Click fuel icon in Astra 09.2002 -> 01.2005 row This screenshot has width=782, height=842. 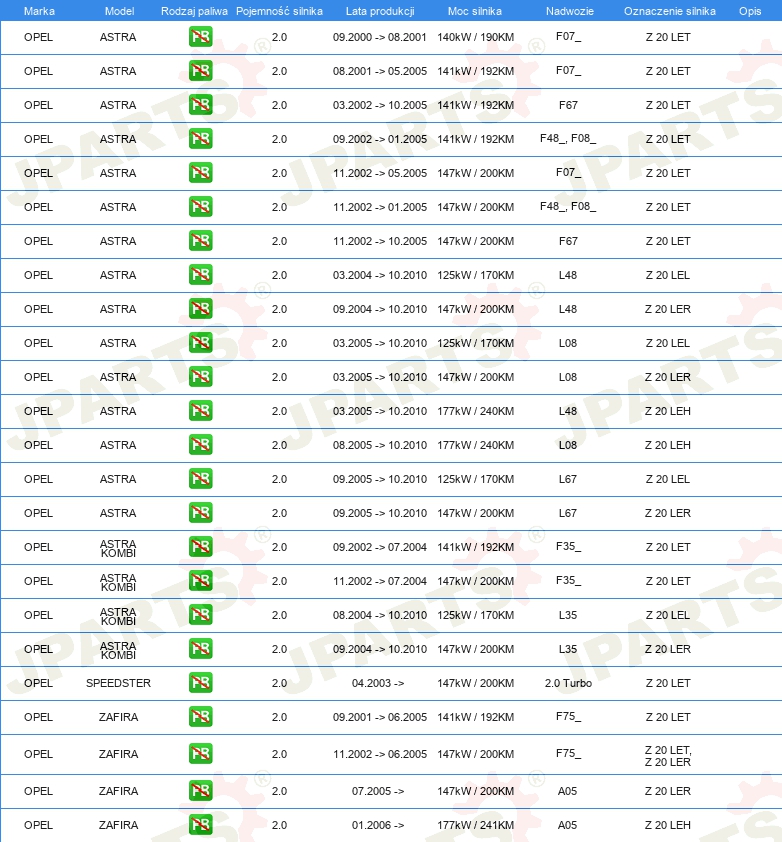point(200,139)
